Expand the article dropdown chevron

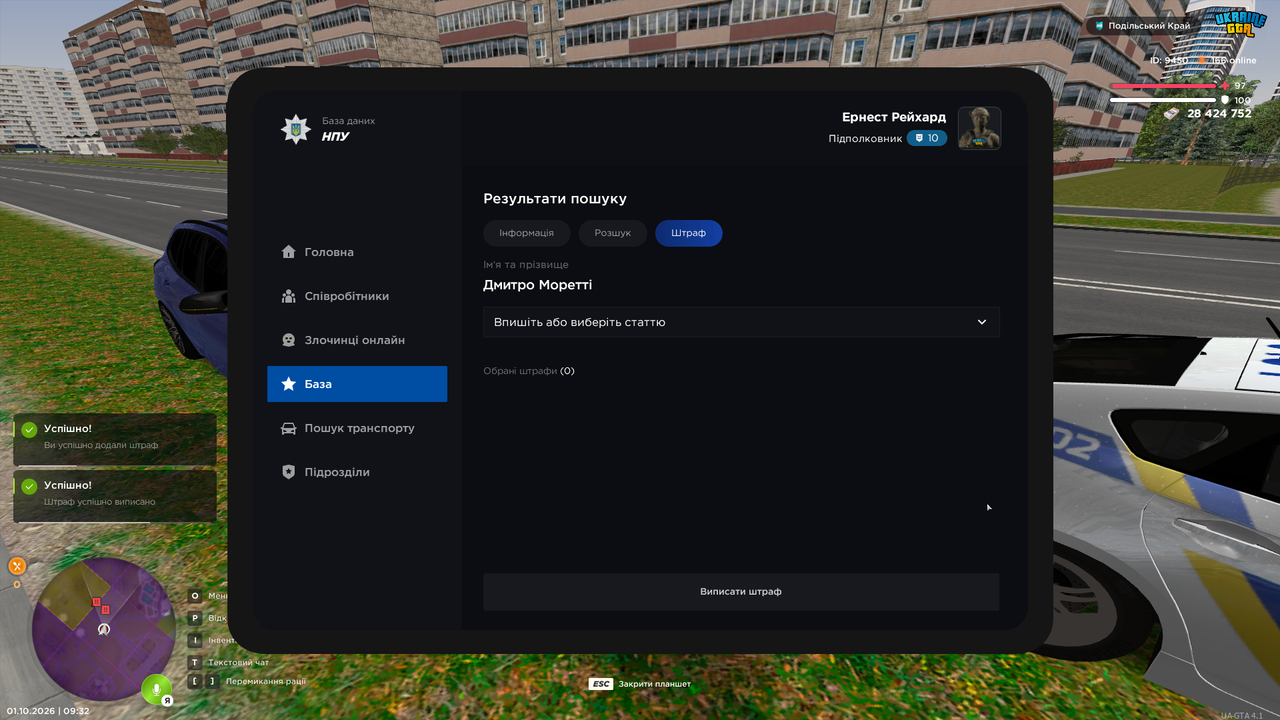982,322
